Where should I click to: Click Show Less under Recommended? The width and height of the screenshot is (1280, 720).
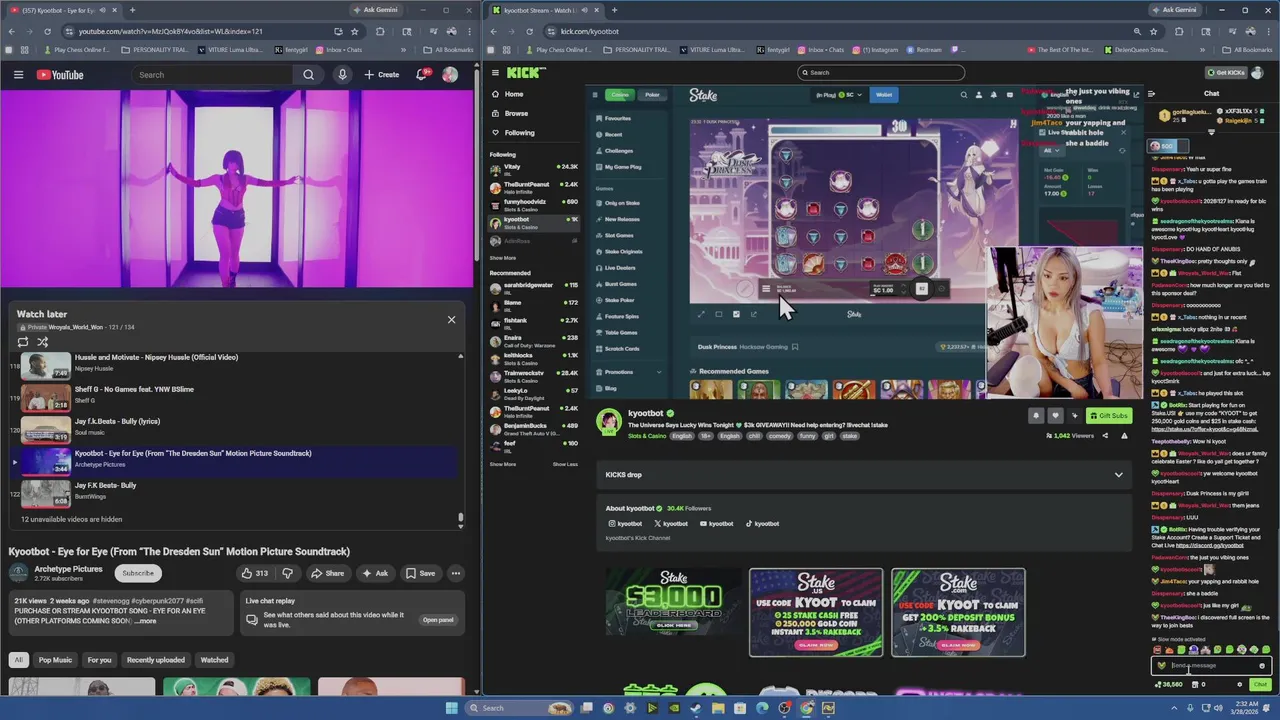coord(565,464)
